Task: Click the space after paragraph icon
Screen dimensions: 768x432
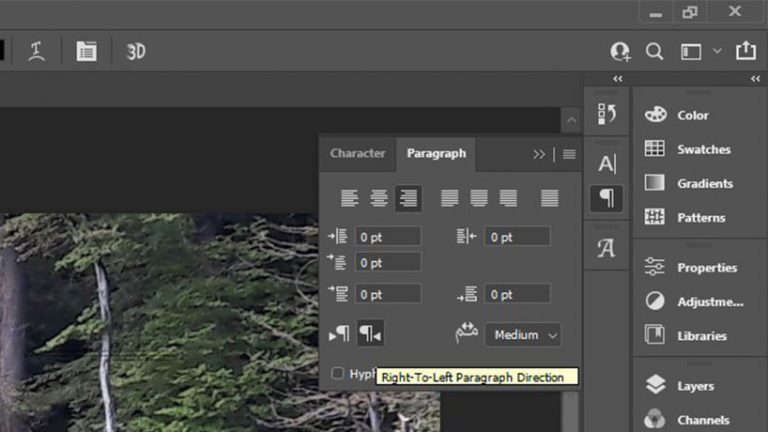Action: tap(466, 294)
